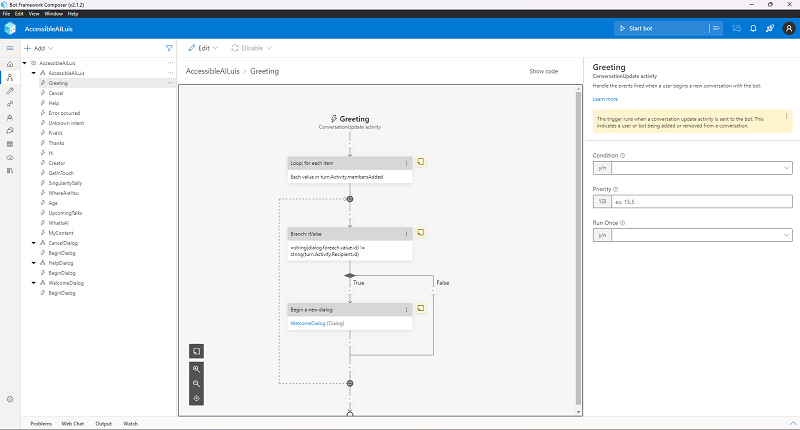This screenshot has width=800, height=430.
Task: Open the Add dropdown
Action: (38, 48)
